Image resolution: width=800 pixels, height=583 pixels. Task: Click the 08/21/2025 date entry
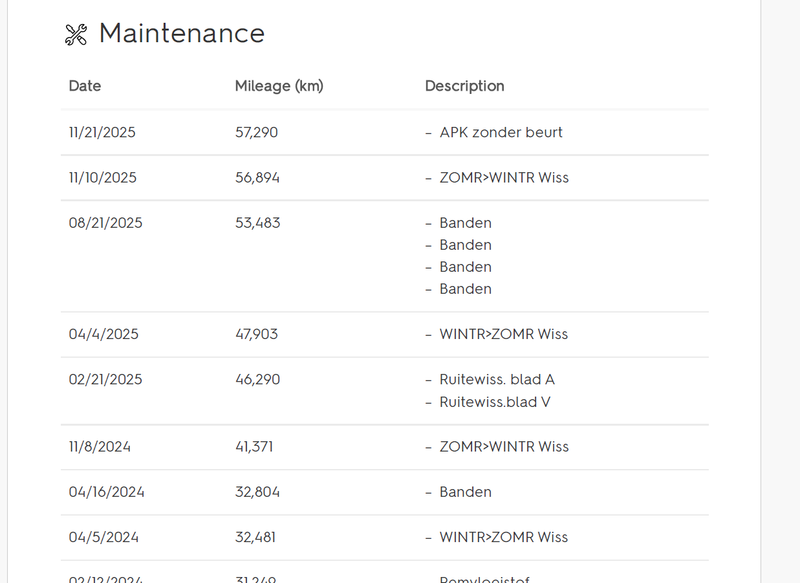[x=105, y=223]
